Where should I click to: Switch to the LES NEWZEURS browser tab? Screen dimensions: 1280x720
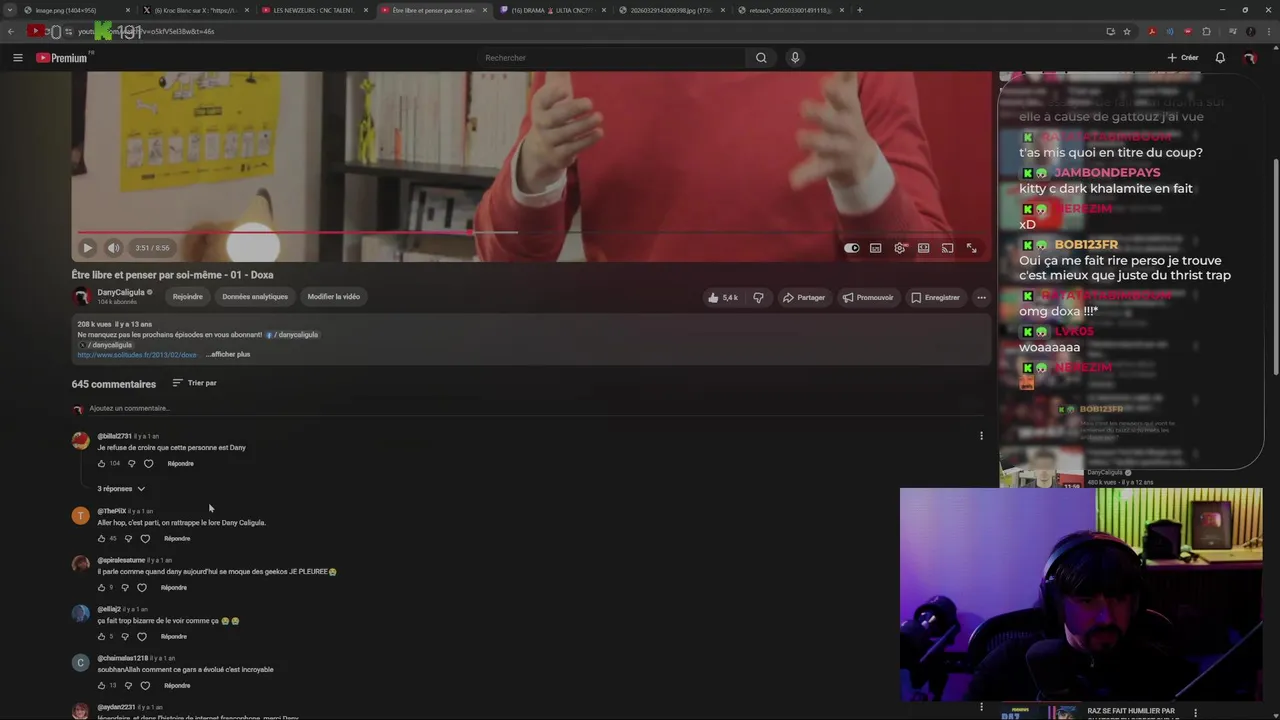(x=313, y=10)
